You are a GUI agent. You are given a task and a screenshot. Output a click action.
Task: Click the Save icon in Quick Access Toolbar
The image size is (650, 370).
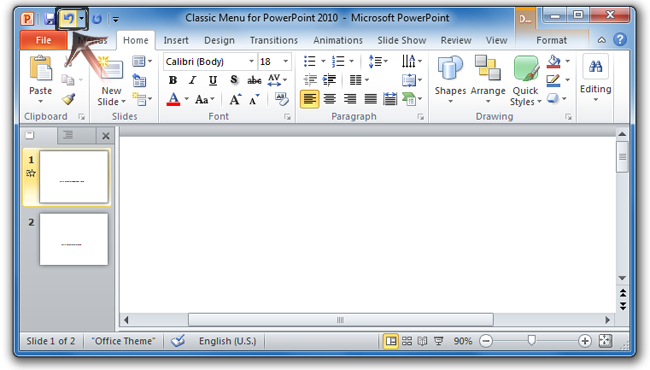pos(50,19)
